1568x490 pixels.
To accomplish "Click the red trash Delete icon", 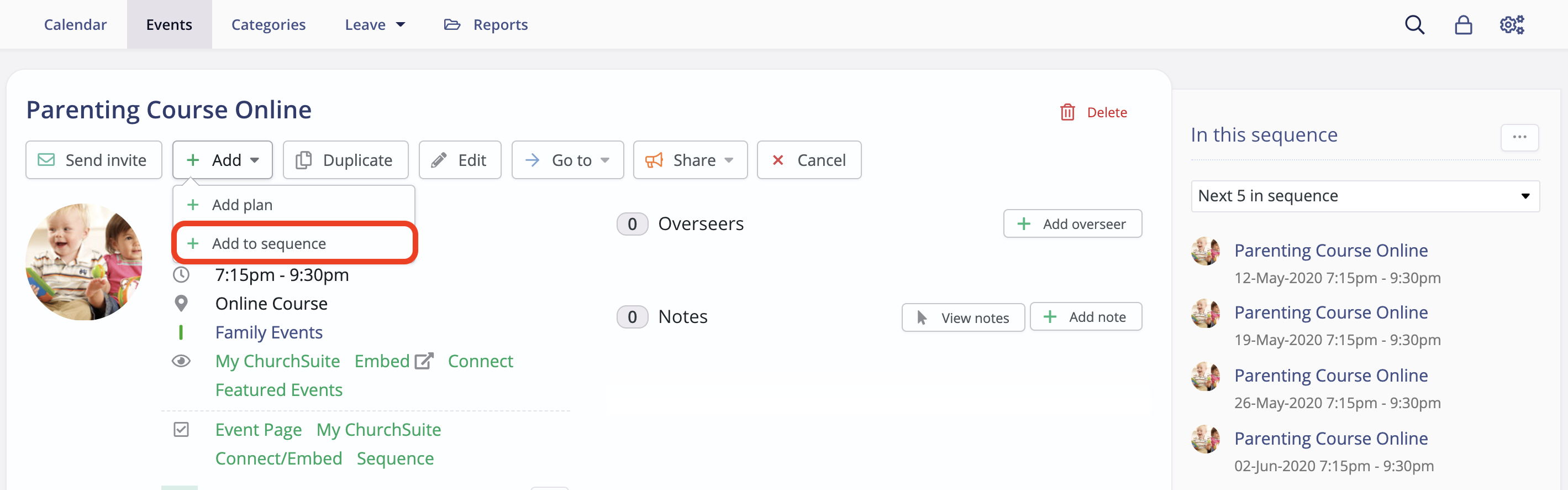I will (x=1067, y=112).
